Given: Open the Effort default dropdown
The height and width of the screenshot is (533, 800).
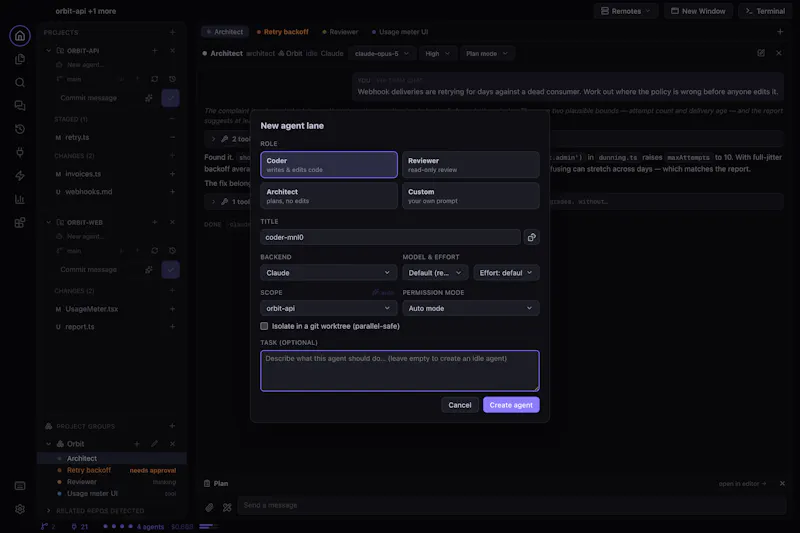Looking at the screenshot, I should click(506, 273).
